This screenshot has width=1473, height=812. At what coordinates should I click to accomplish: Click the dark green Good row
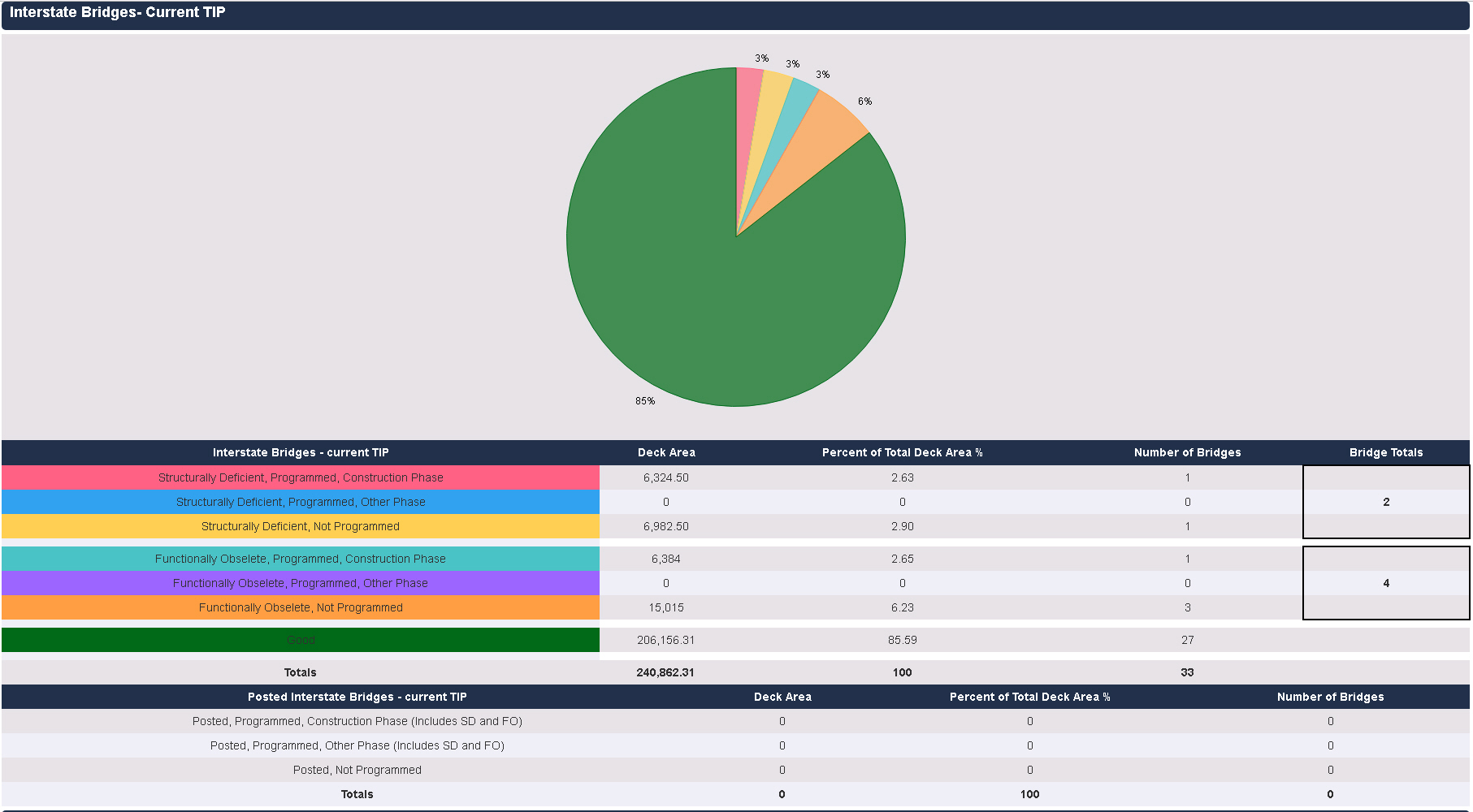pyautogui.click(x=301, y=640)
